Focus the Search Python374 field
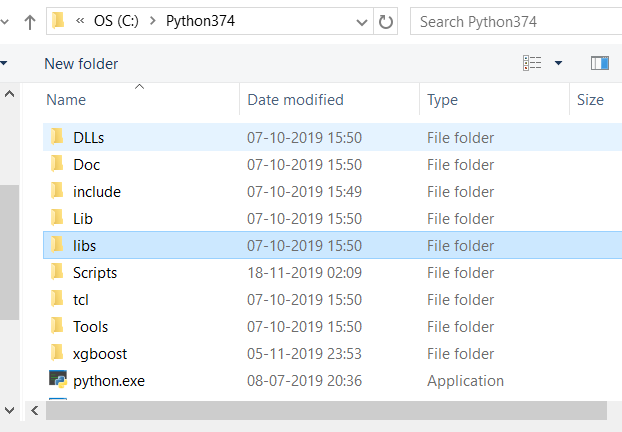622x432 pixels. [x=516, y=21]
